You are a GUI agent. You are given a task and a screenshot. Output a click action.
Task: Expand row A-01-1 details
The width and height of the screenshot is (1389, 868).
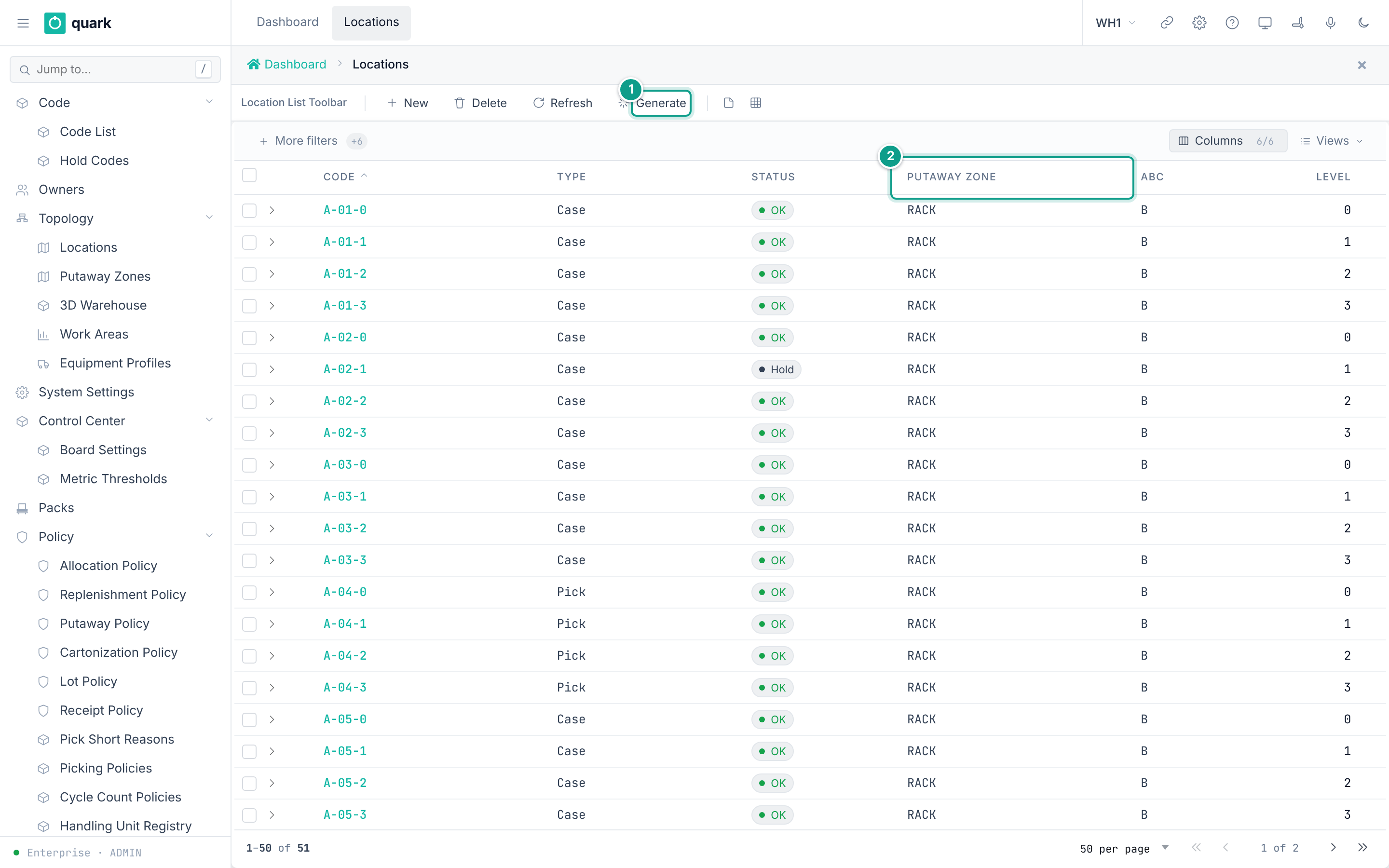point(272,242)
